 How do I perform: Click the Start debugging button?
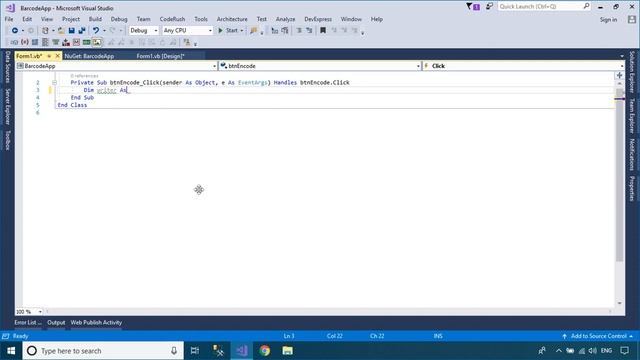(228, 31)
